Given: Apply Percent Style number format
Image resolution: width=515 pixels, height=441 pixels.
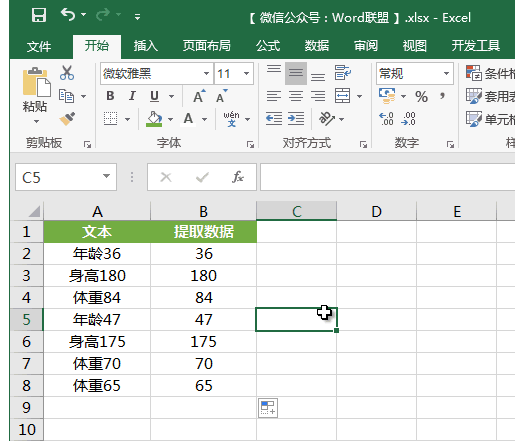Looking at the screenshot, I should tap(421, 97).
